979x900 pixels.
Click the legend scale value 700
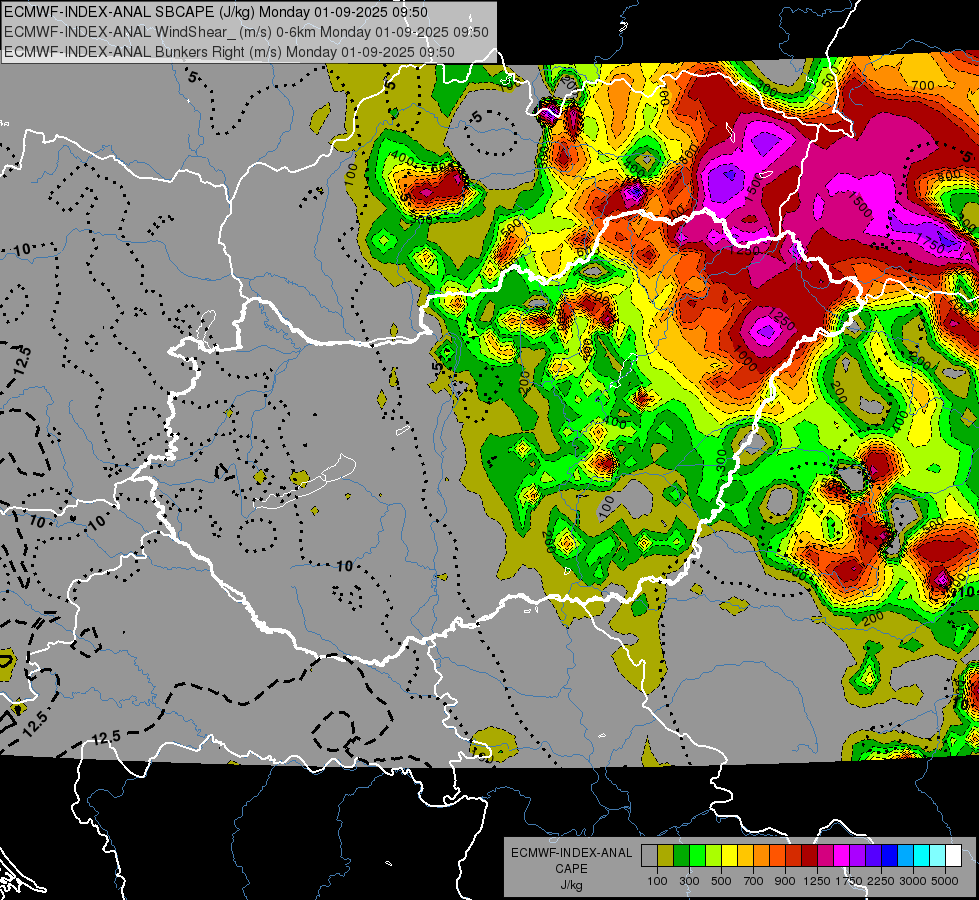click(754, 881)
